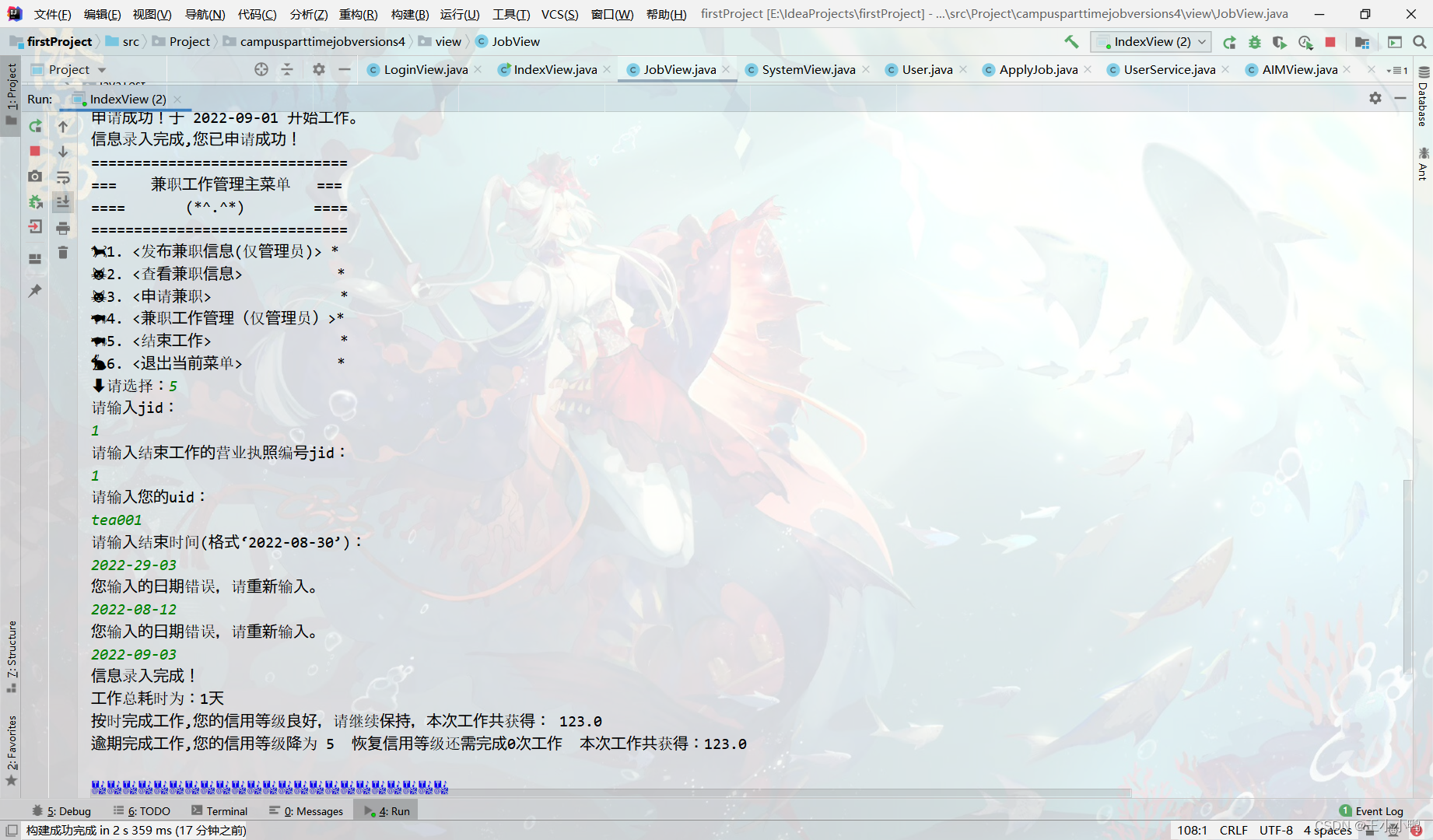Click the JobView breadcrumb class

click(507, 41)
